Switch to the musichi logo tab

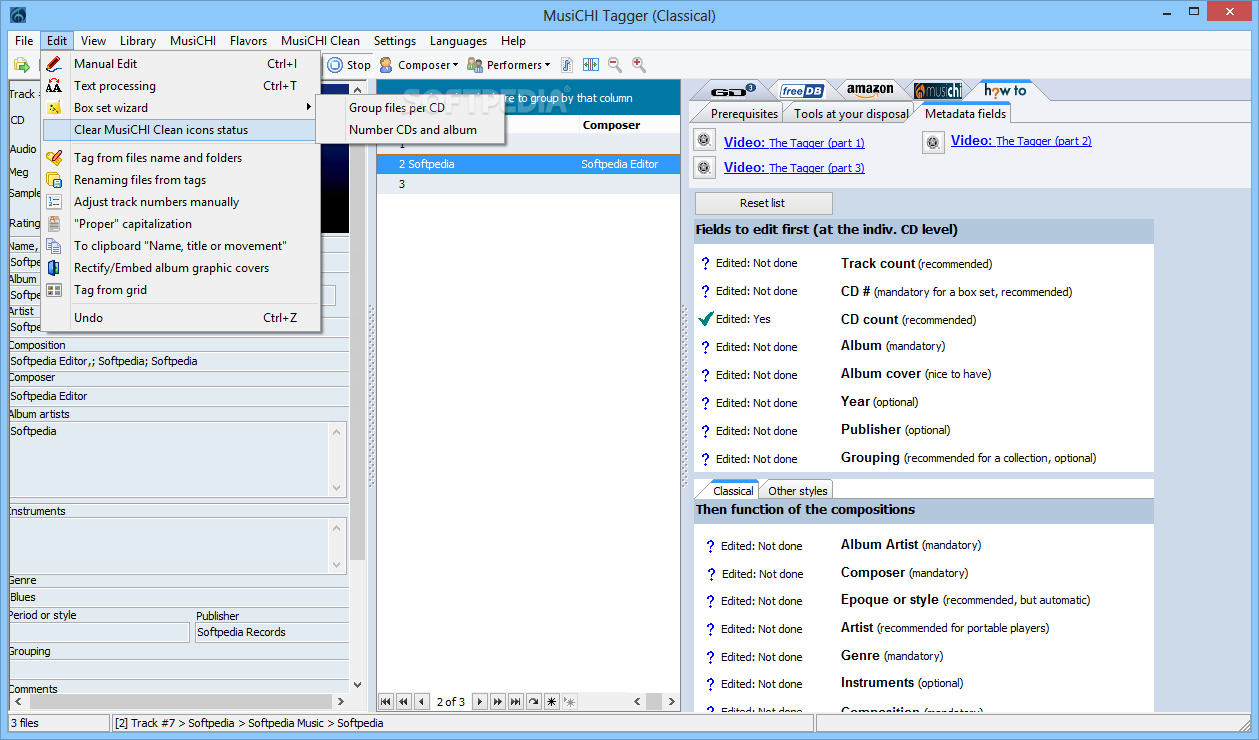937,90
